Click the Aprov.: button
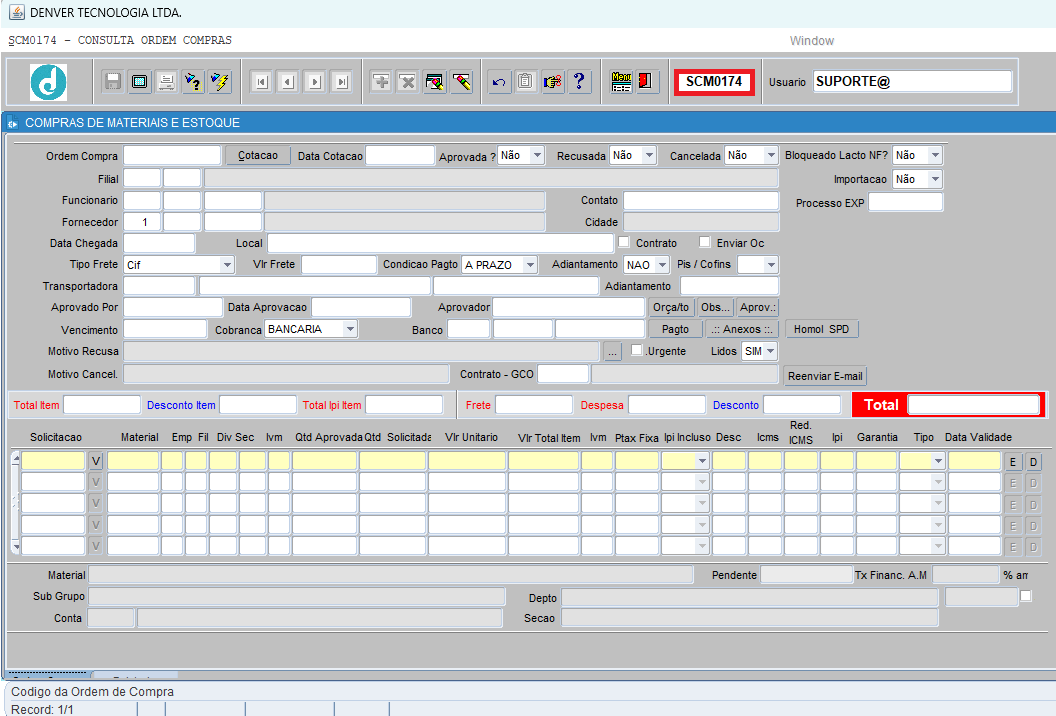This screenshot has height=716, width=1056. (758, 307)
